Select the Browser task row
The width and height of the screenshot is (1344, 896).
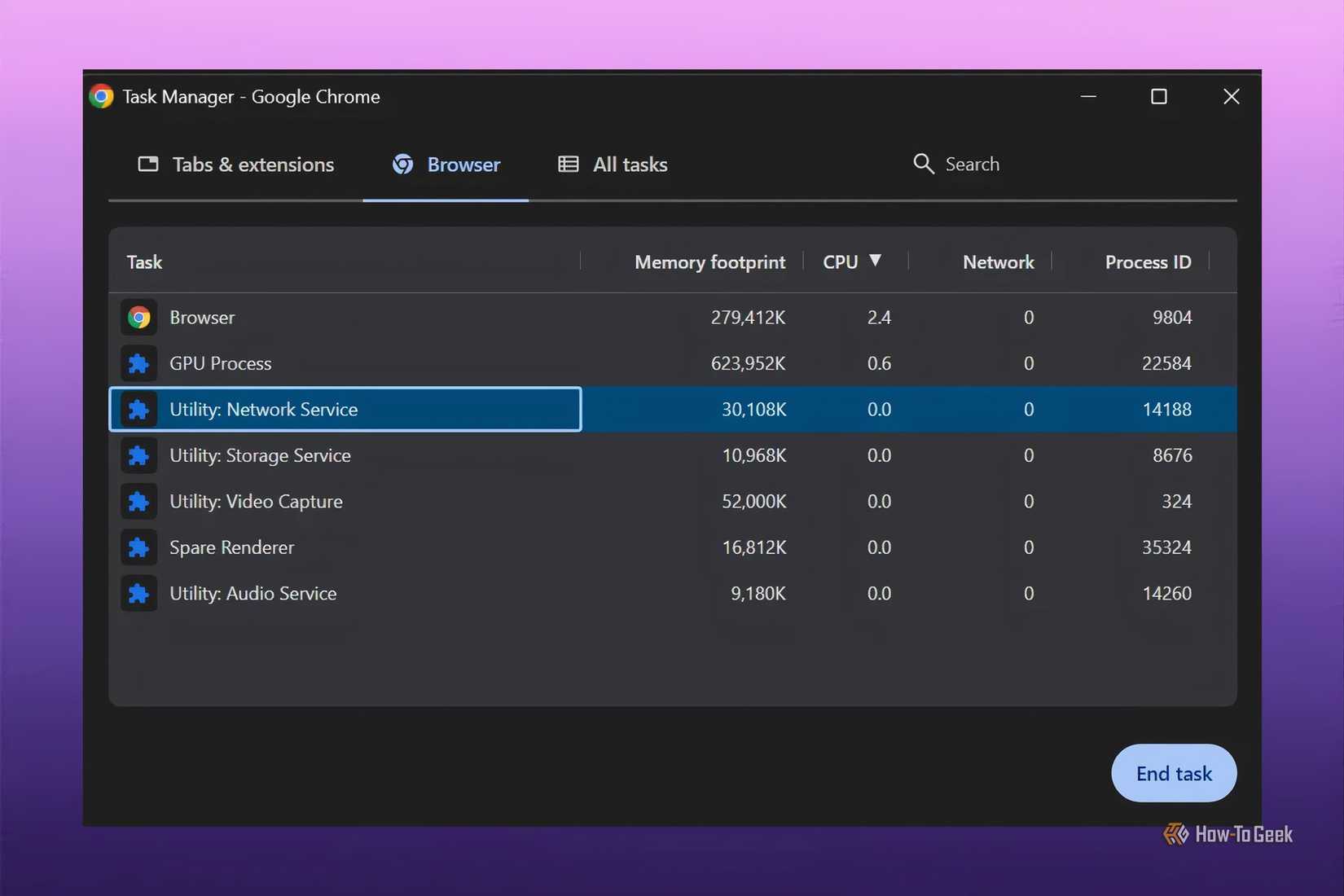673,317
